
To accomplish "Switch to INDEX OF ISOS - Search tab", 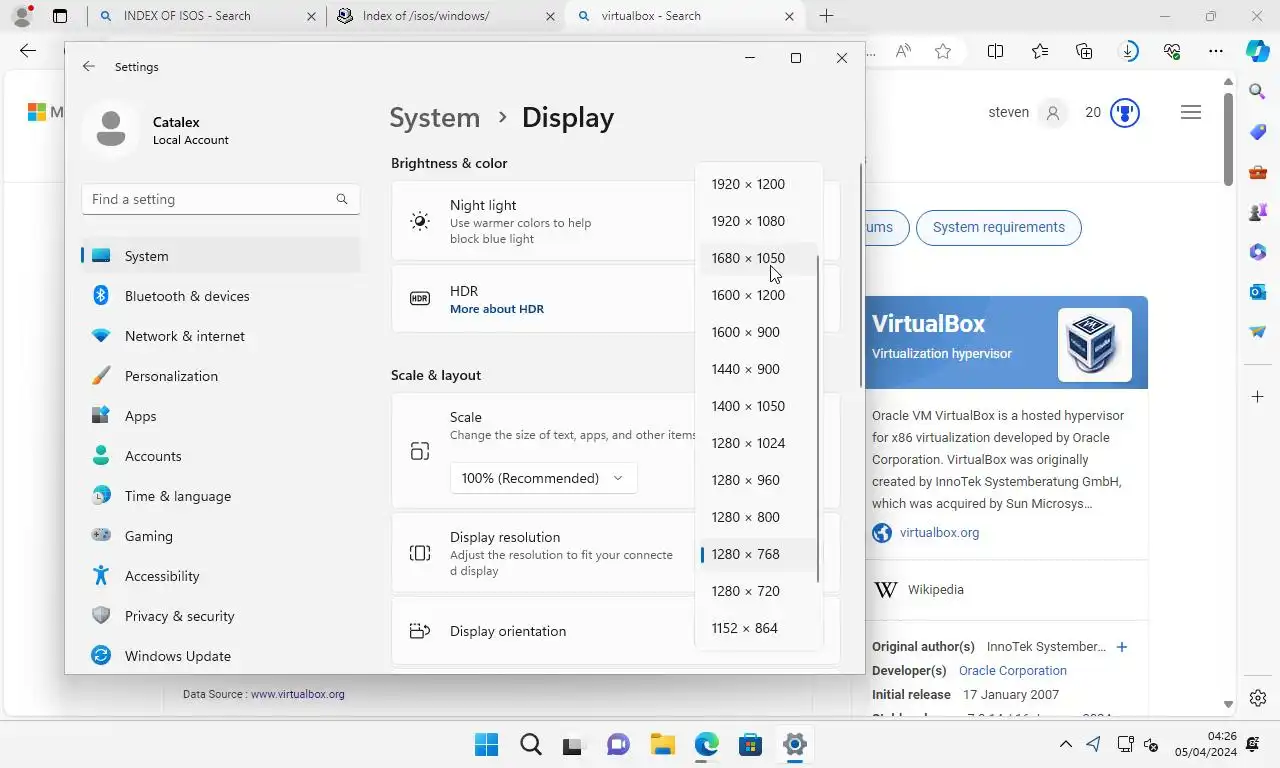I will point(207,16).
